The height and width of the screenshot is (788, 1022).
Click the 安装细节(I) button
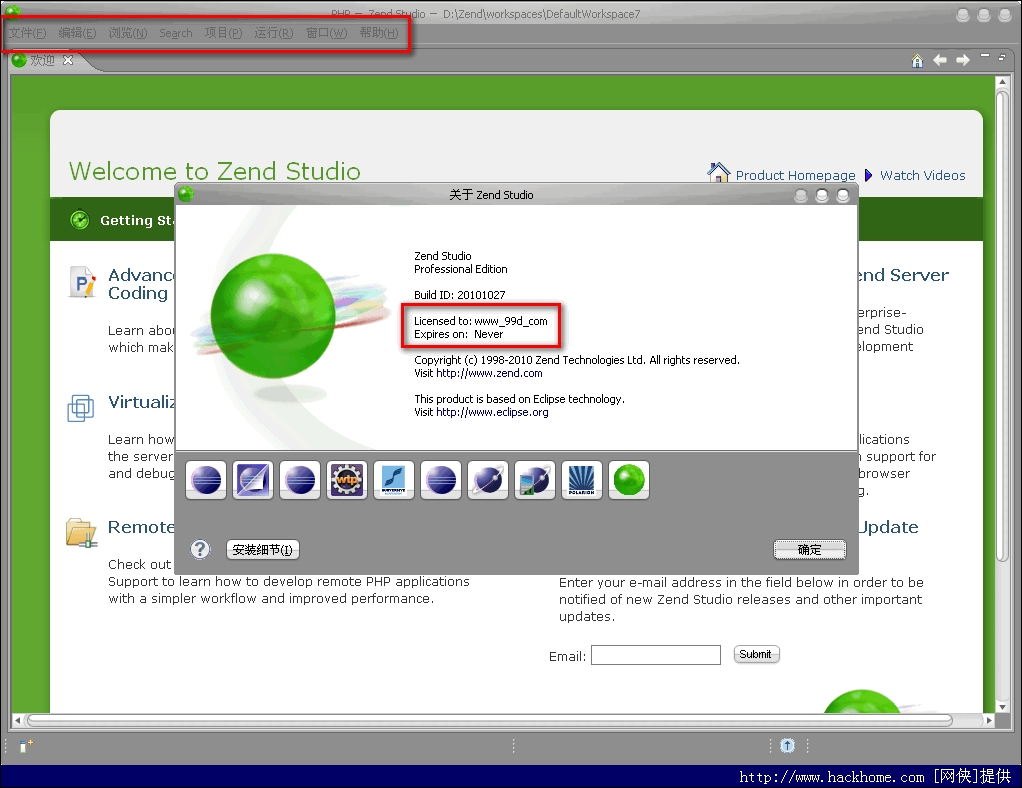(262, 549)
